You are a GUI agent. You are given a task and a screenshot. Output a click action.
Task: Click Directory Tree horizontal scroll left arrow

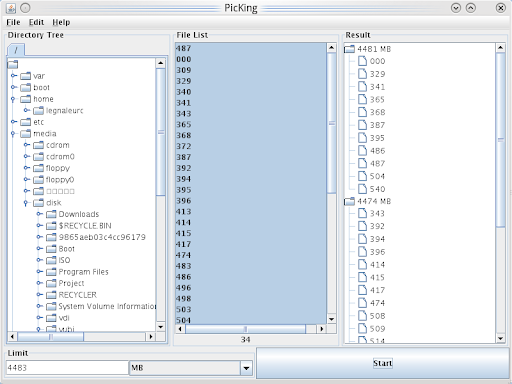click(12, 337)
